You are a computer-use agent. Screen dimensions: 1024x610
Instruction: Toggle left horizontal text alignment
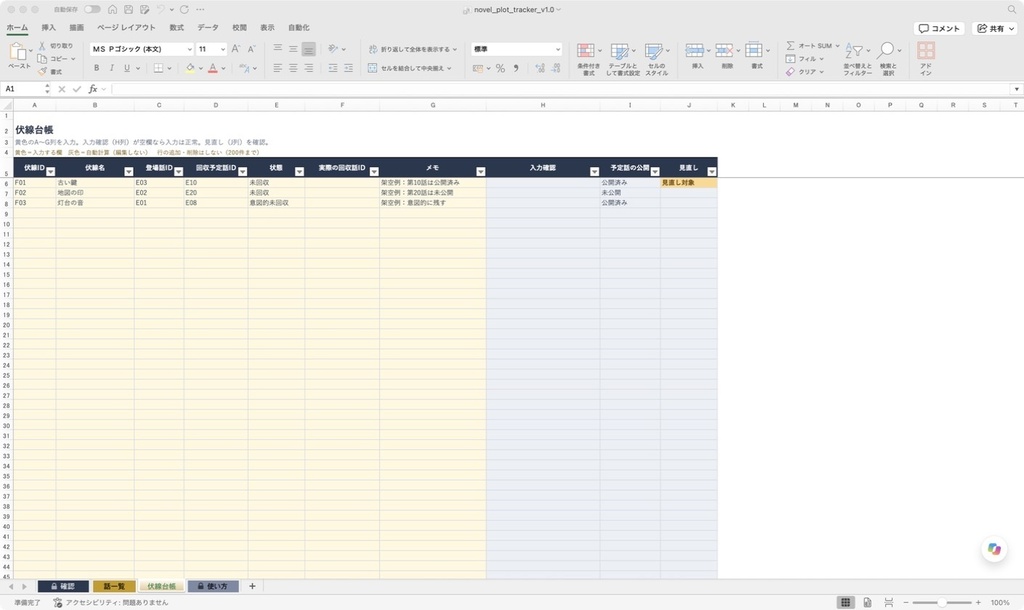[278, 68]
